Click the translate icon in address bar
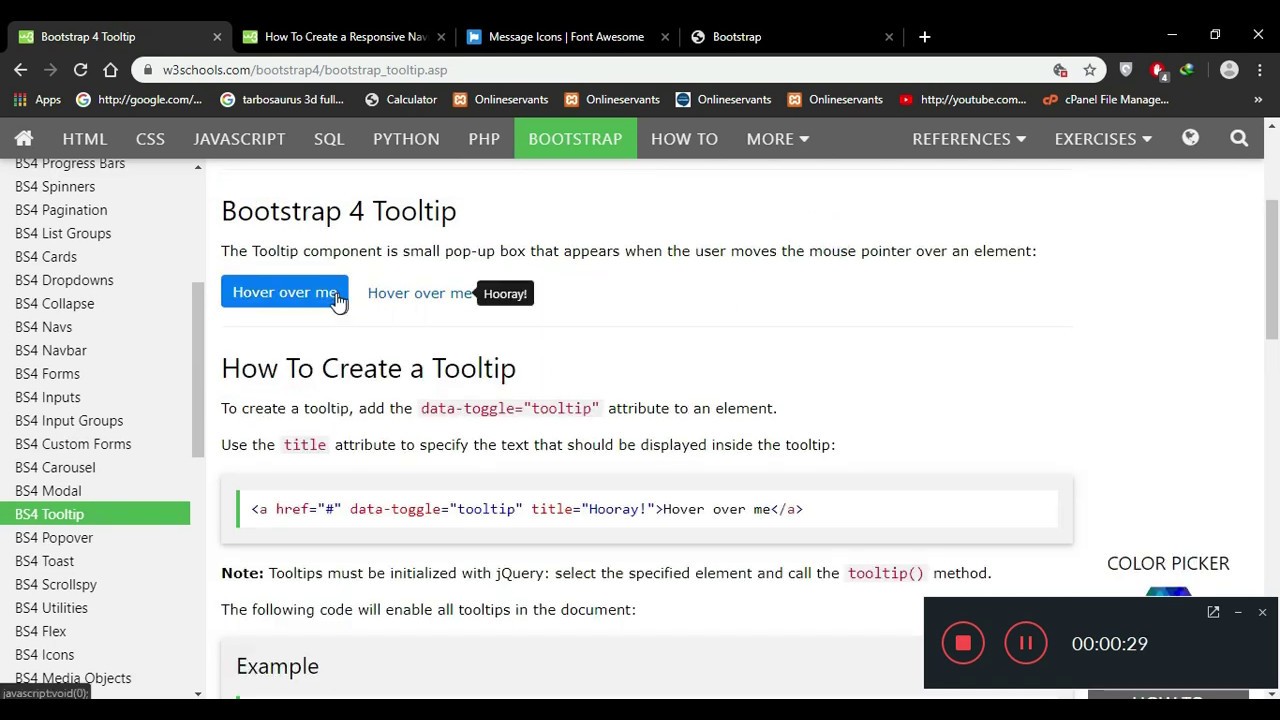This screenshot has width=1280, height=720. 1060,70
